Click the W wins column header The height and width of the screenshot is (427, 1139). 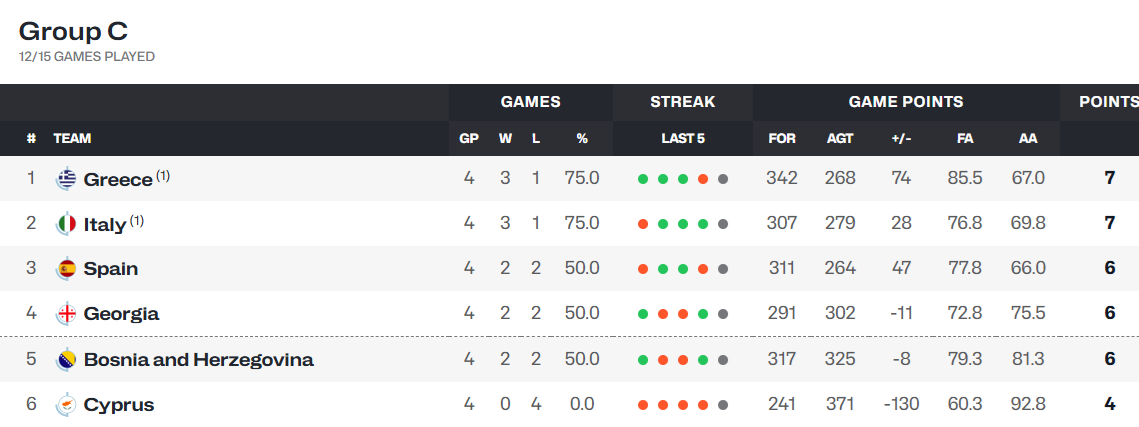(506, 138)
